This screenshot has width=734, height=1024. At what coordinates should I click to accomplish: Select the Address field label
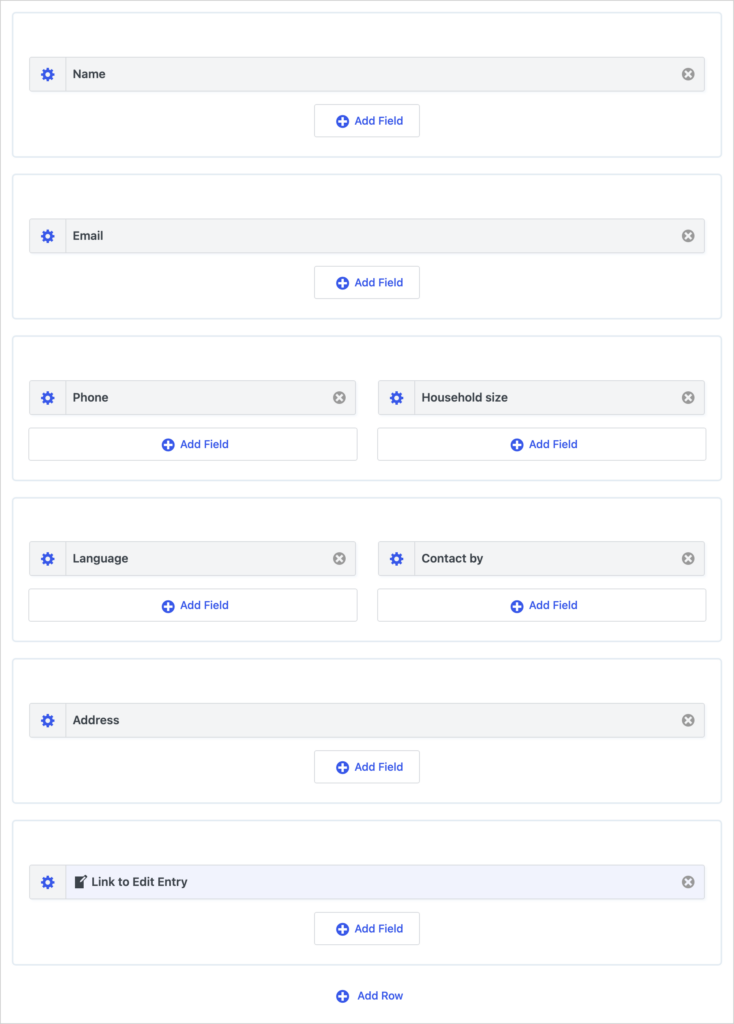pyautogui.click(x=96, y=720)
